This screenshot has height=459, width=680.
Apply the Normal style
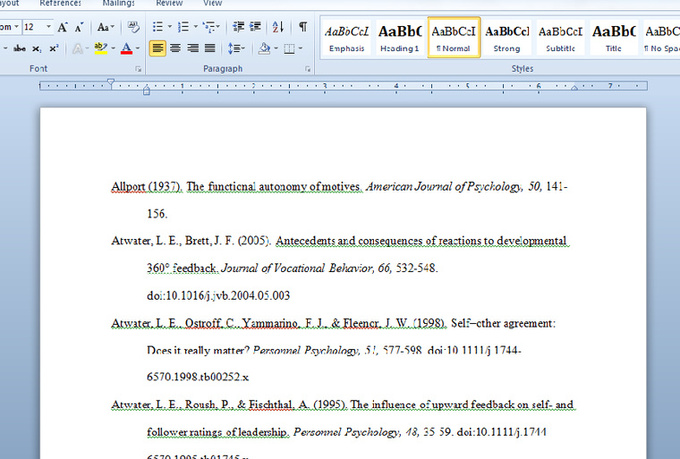point(454,38)
